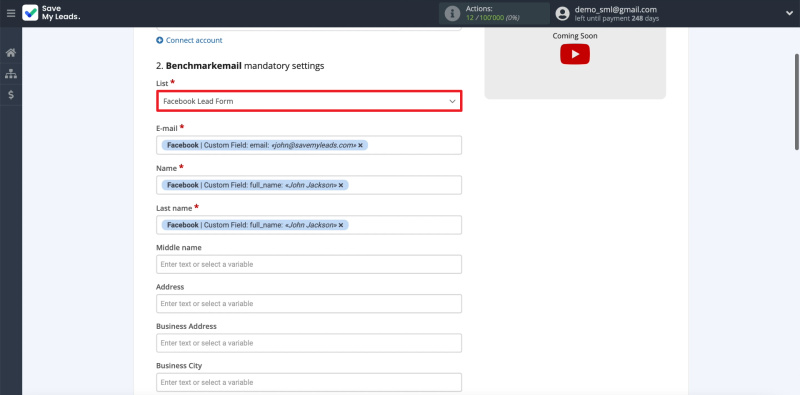
Task: Click the Actions counter 12 / 100'000 text
Action: click(492, 18)
